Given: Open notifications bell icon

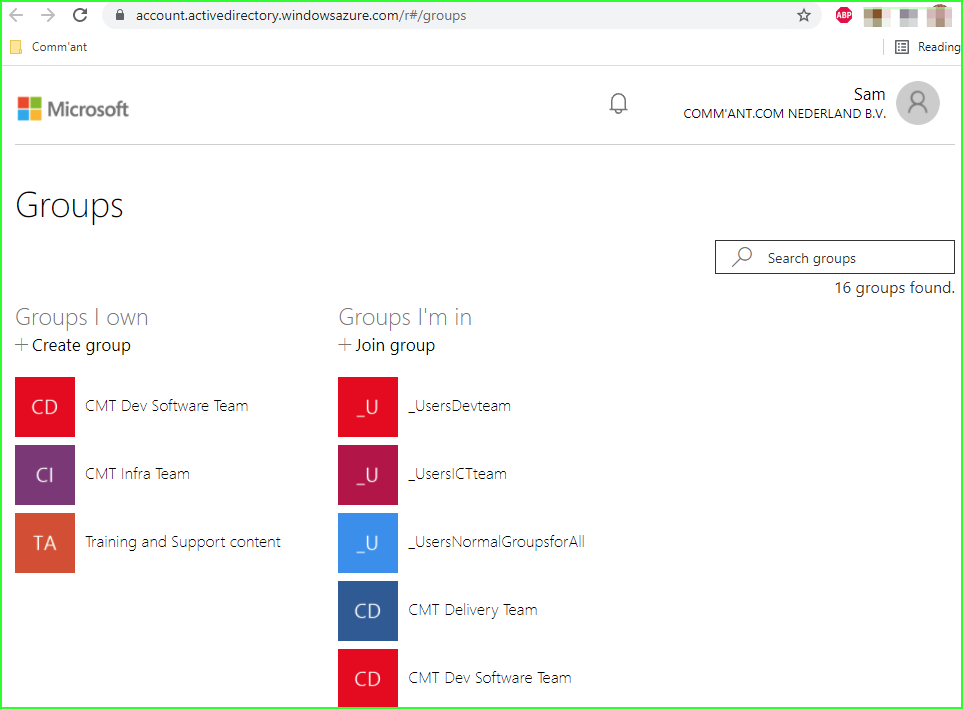Looking at the screenshot, I should tap(618, 103).
